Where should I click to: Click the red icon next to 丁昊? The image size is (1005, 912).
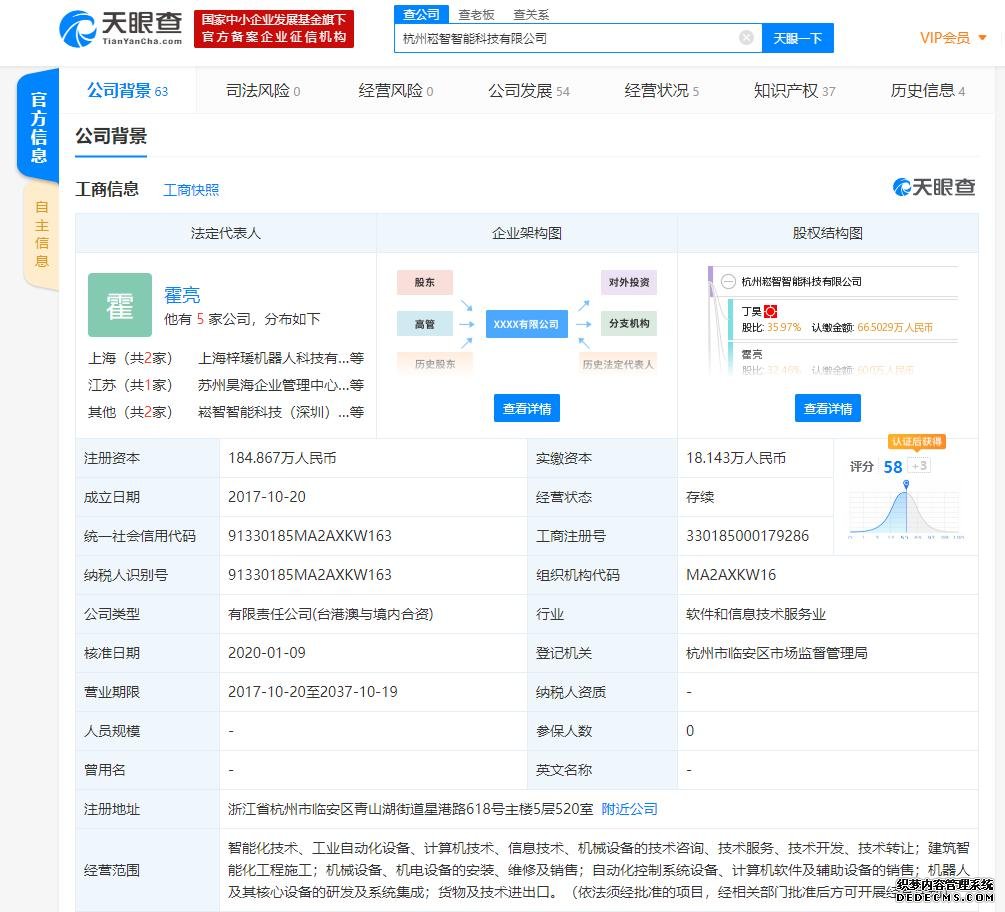tap(770, 311)
